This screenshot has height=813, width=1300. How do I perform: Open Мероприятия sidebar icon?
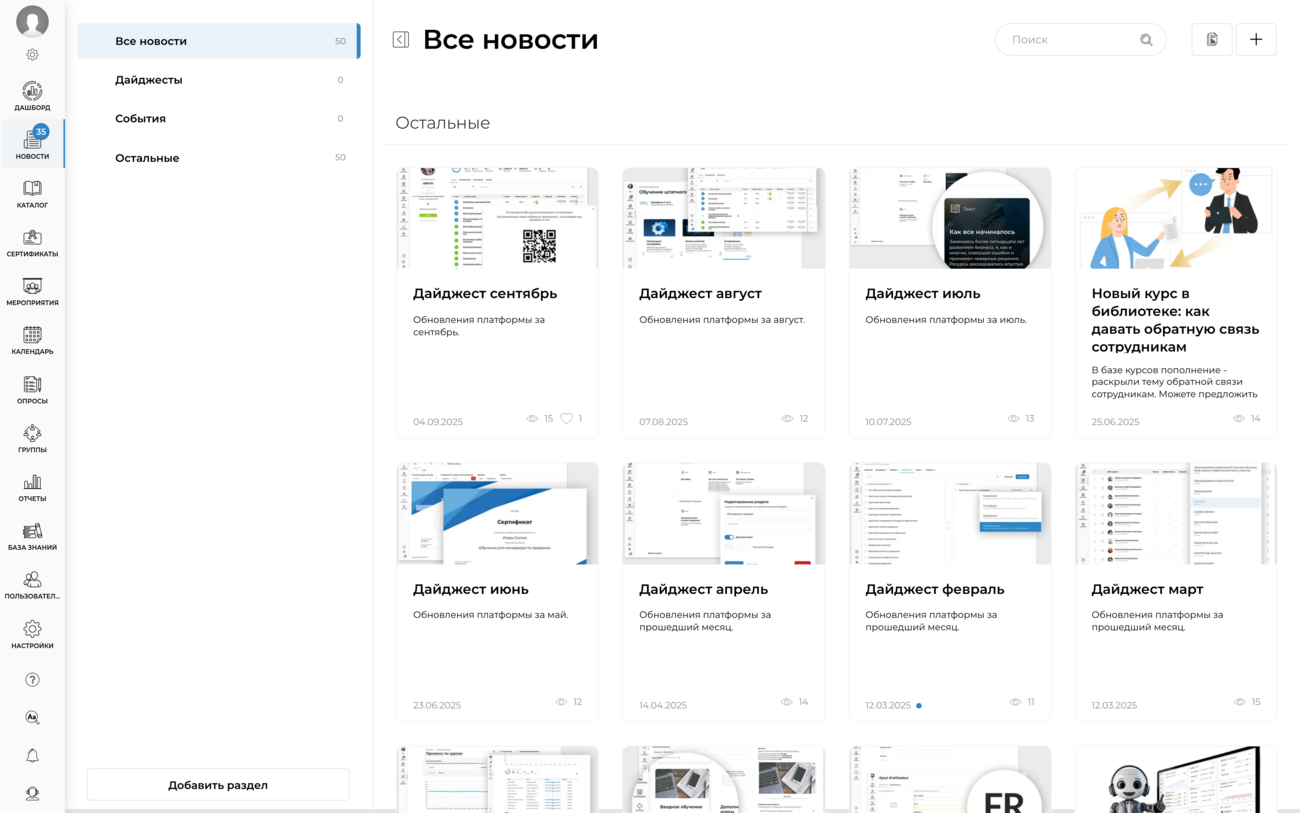(x=32, y=292)
